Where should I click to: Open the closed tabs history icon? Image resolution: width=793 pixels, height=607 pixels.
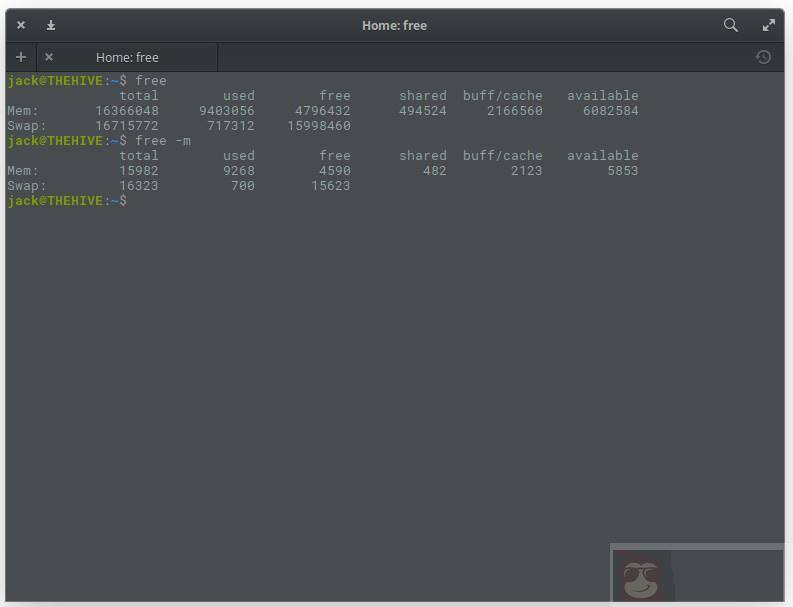point(763,57)
